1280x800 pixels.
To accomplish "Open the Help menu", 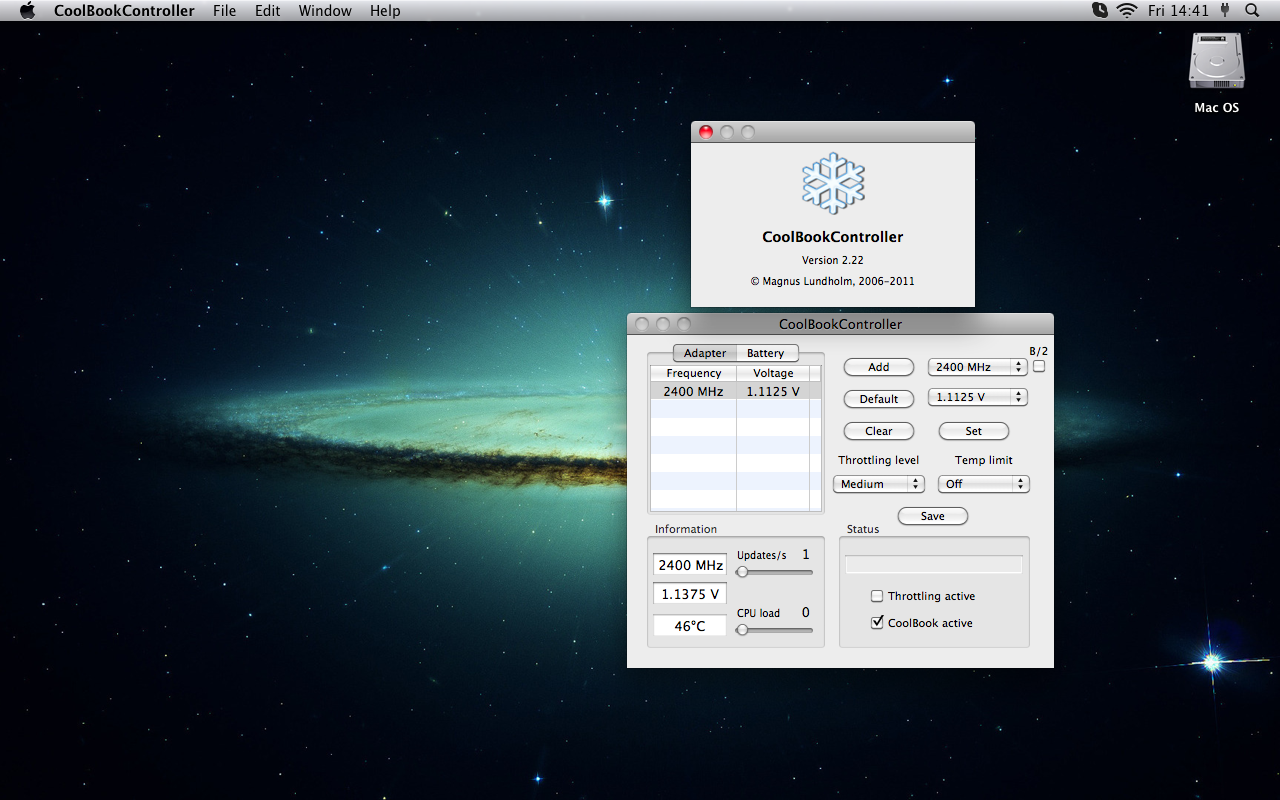I will point(385,10).
